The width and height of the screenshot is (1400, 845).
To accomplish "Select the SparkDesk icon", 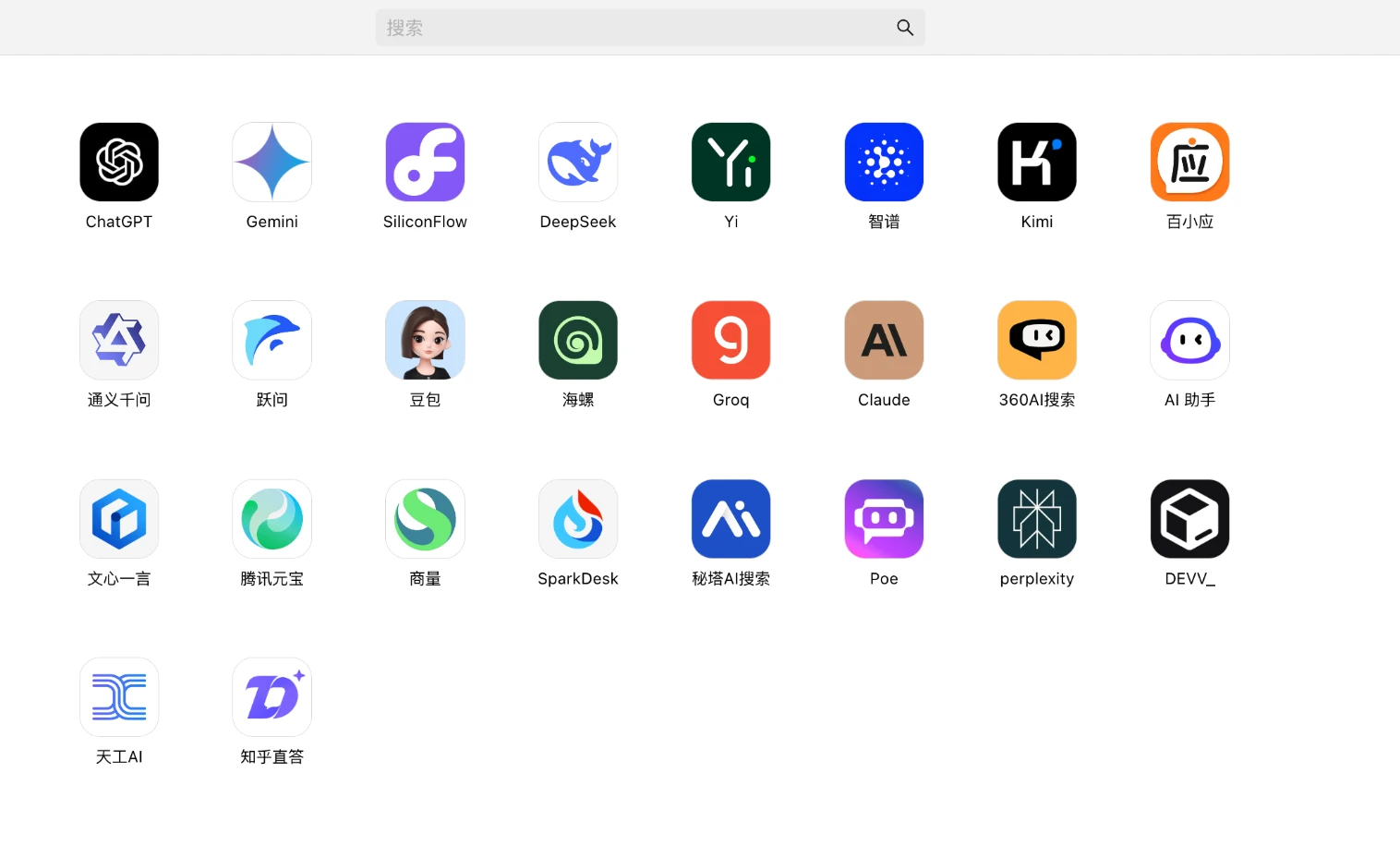I will tap(578, 519).
